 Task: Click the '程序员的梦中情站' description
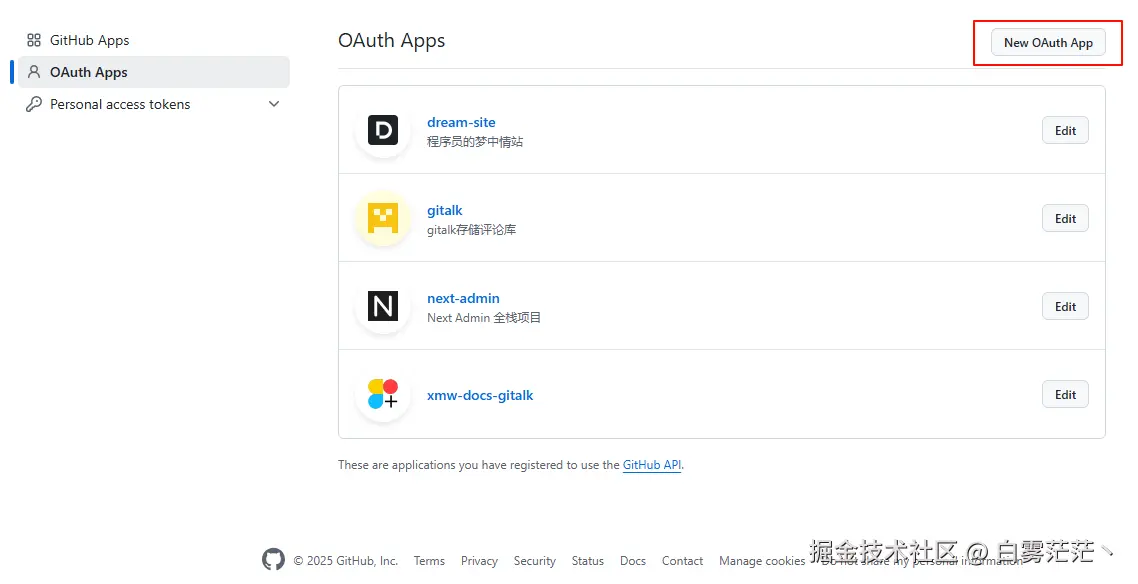pos(475,141)
